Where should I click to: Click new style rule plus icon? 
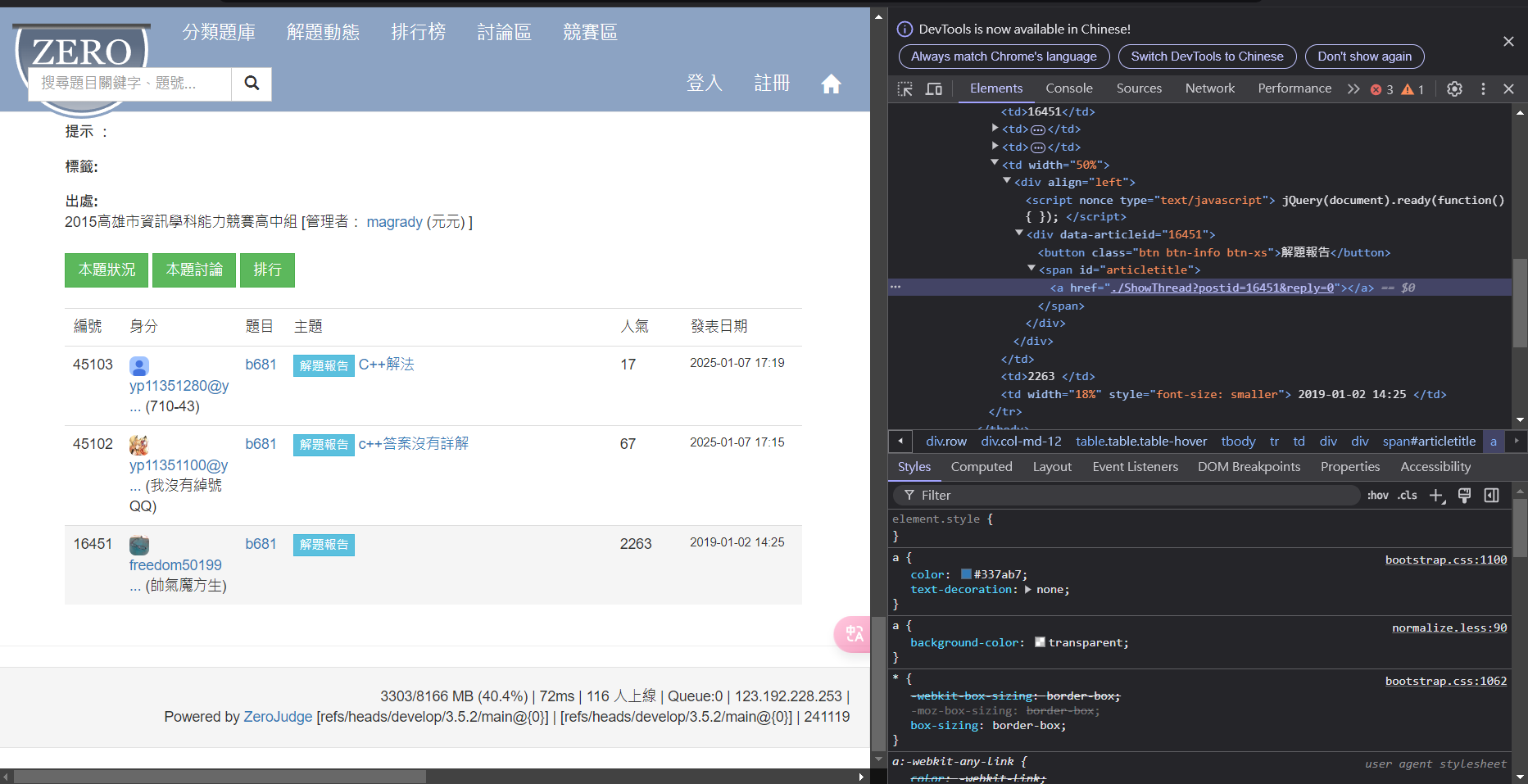coord(1436,496)
